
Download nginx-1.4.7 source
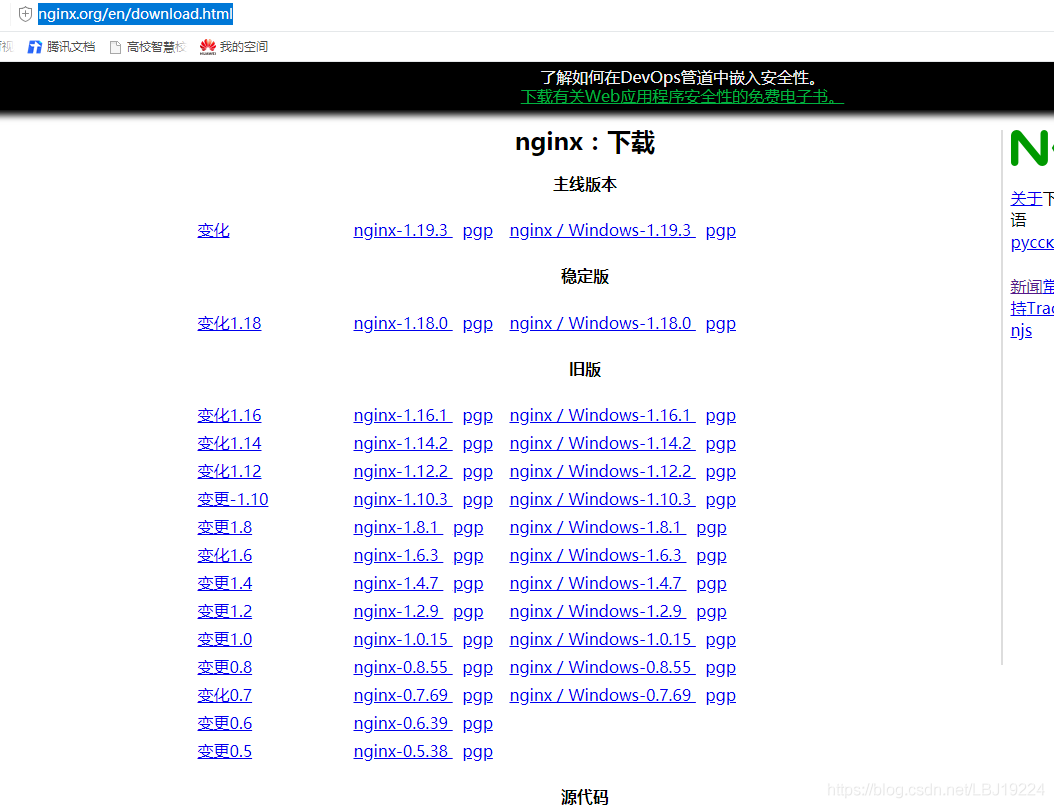coord(398,583)
